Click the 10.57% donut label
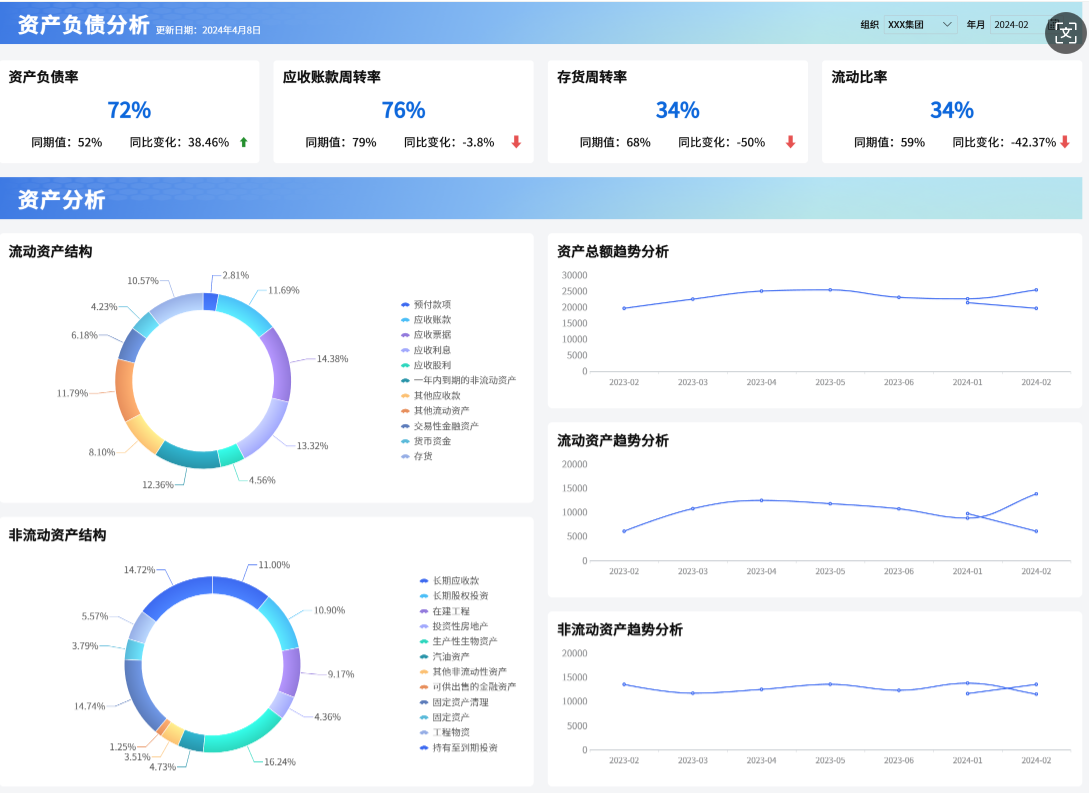The image size is (1089, 793). [143, 281]
